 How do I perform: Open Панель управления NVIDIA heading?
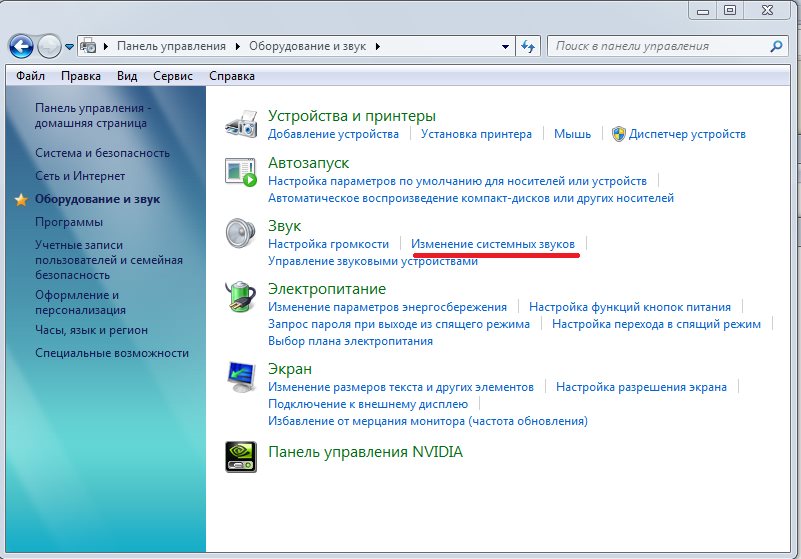pos(365,452)
